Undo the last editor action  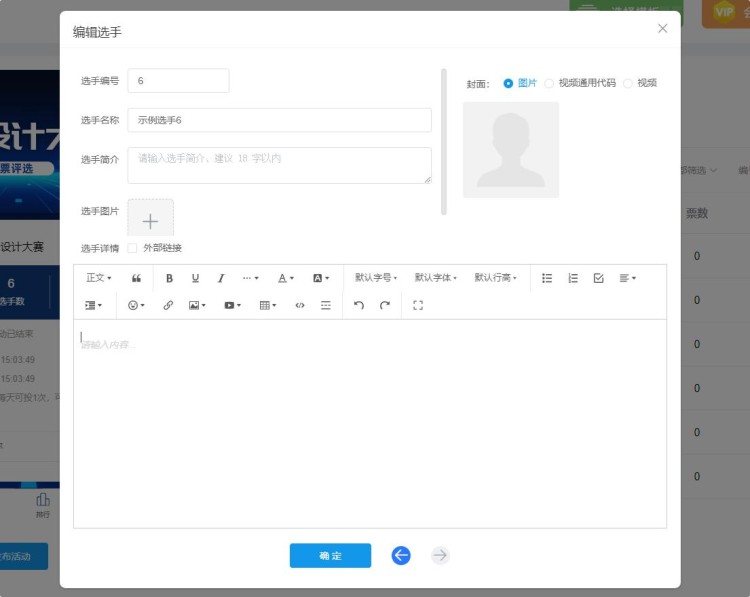click(x=359, y=305)
